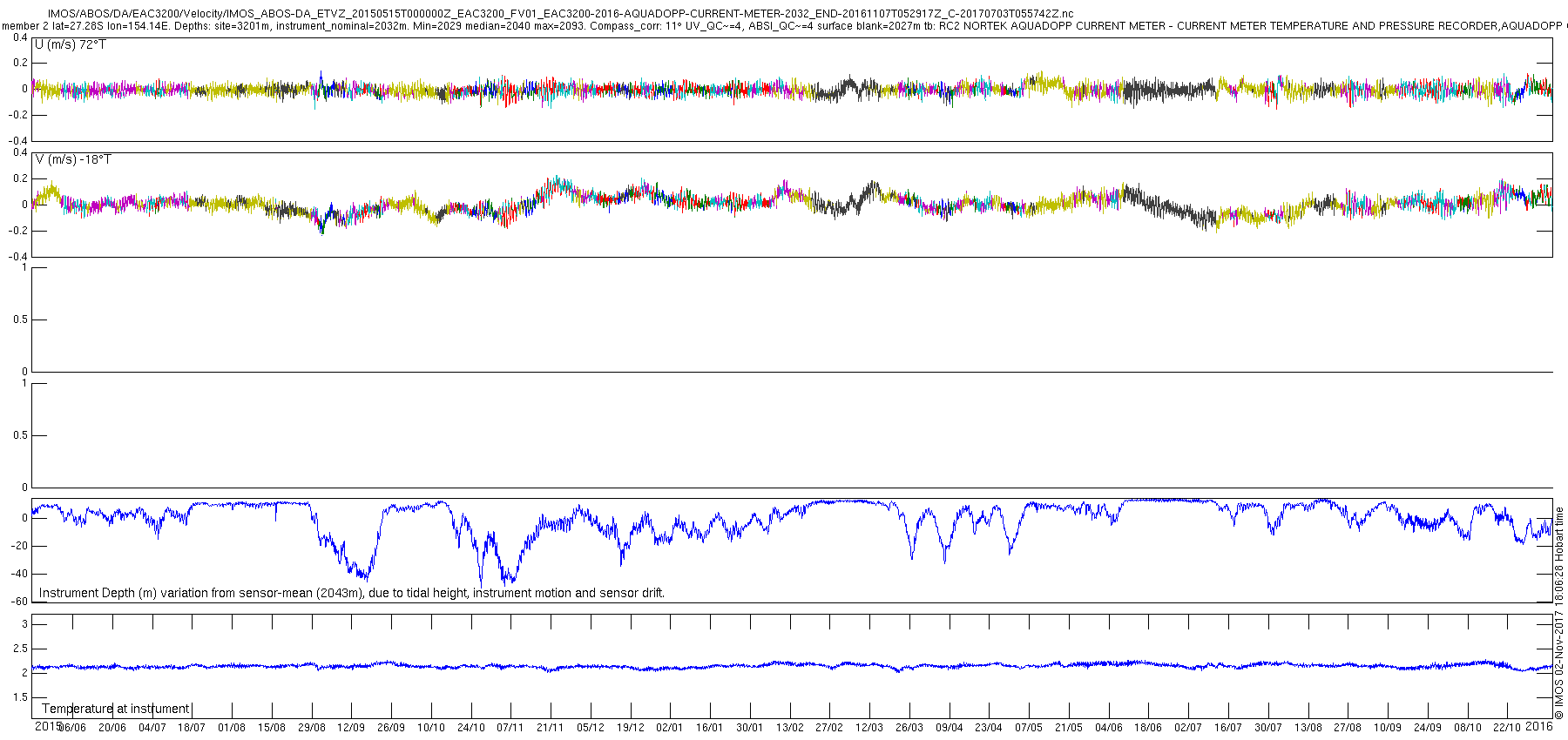Click the '02/07' date tick label

tap(1188, 728)
